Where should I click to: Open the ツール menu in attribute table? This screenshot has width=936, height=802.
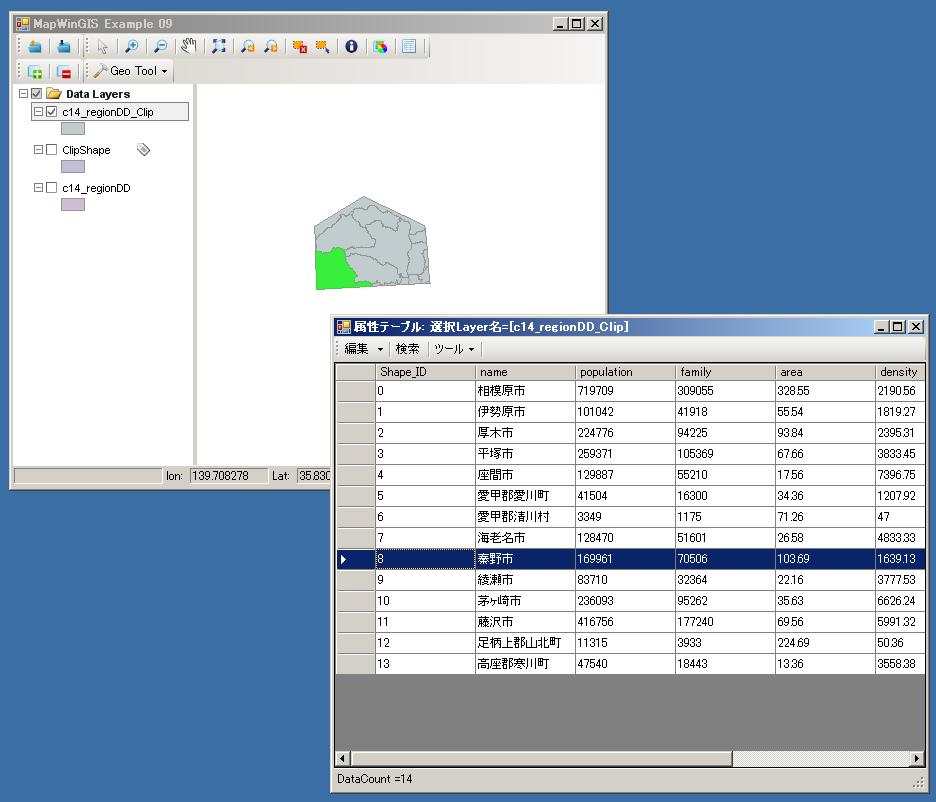pos(454,349)
